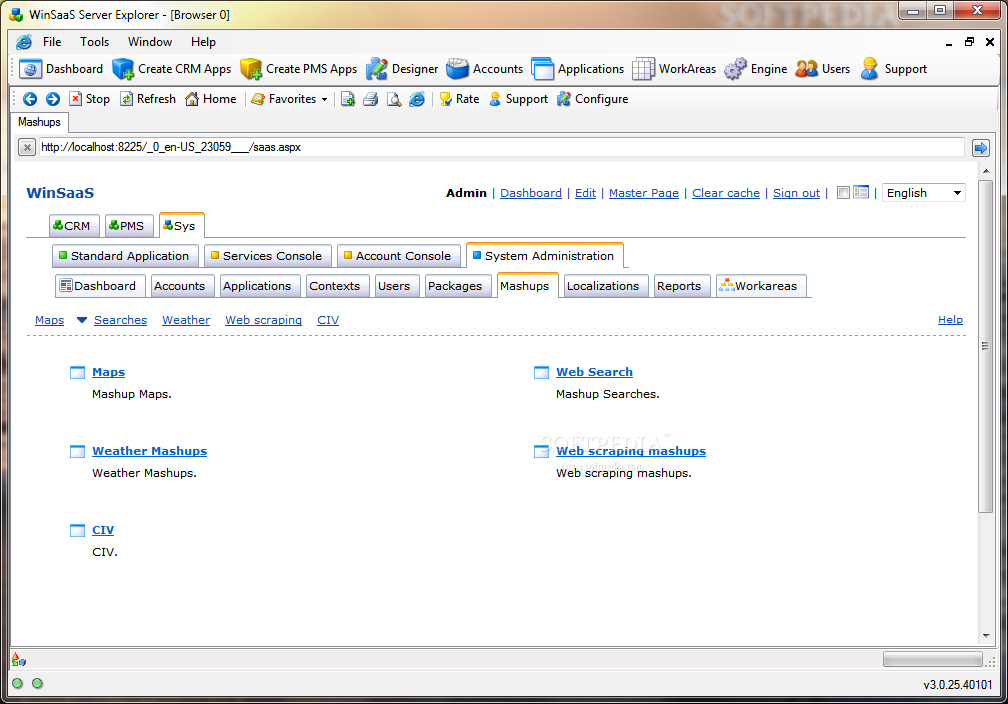Switch to the PMS tab
This screenshot has width=1008, height=704.
tap(129, 226)
